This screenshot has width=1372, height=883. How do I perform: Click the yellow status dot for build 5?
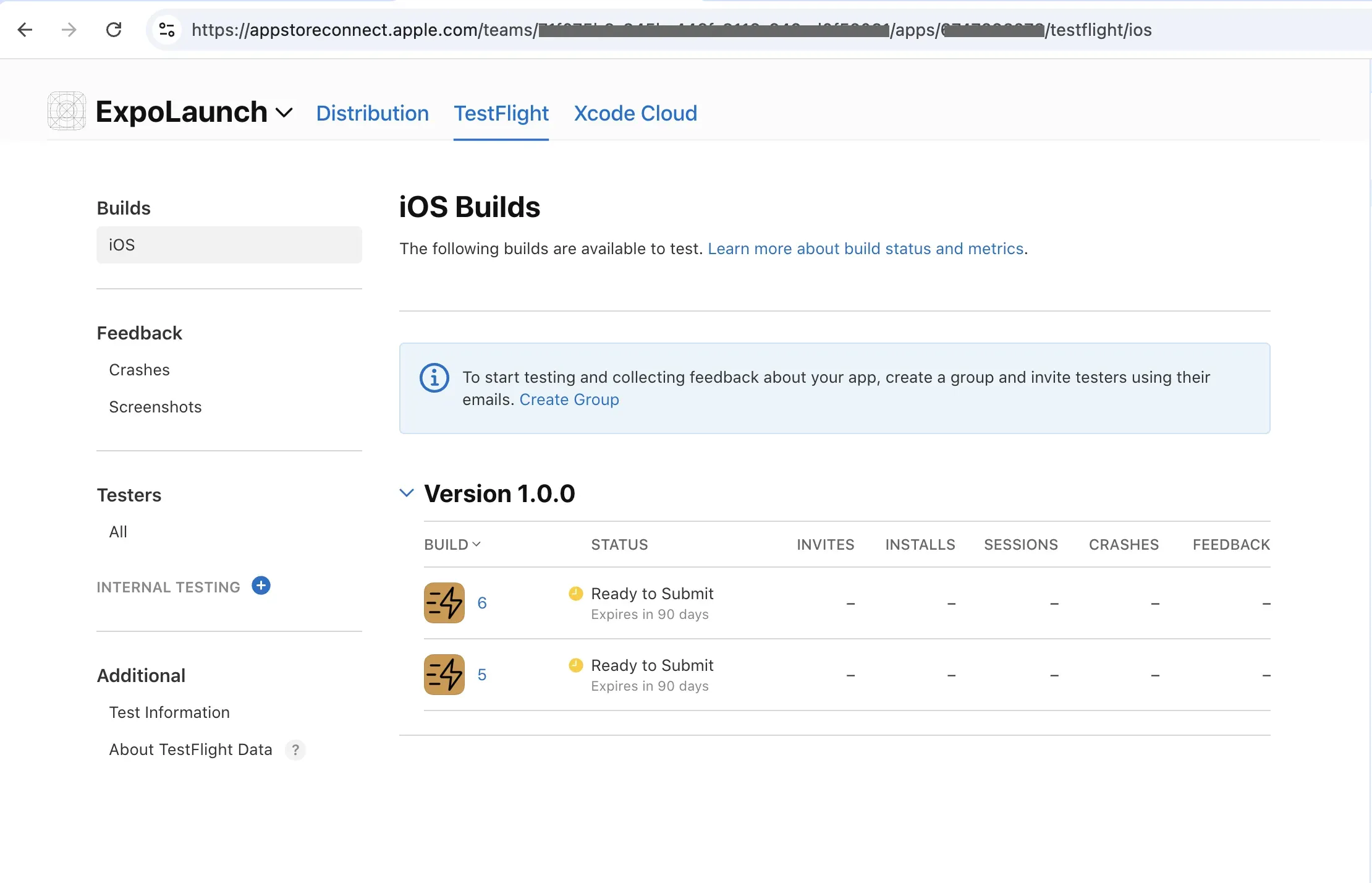(575, 665)
